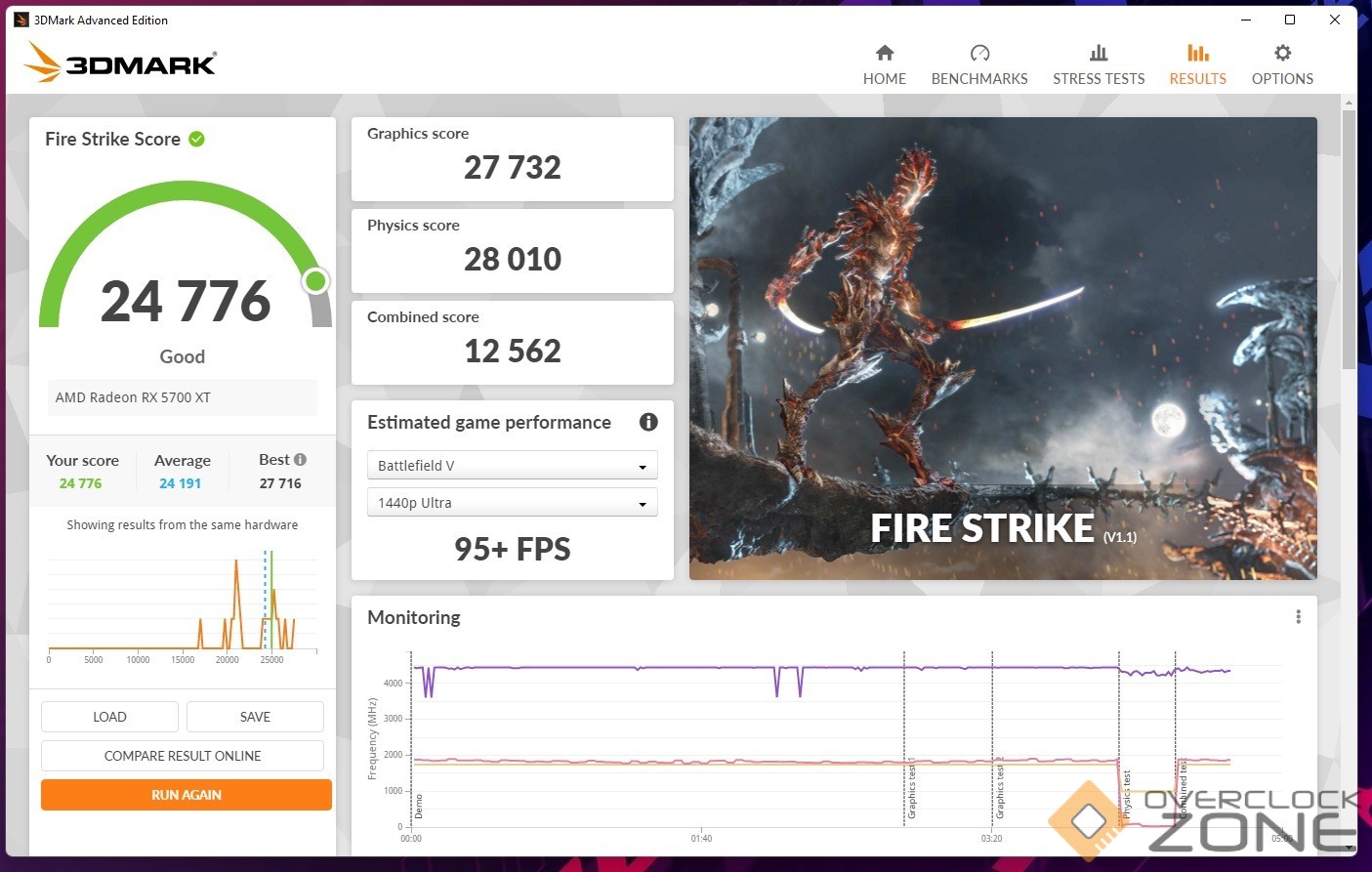Click the LOAD button
Viewport: 1372px width, 872px height.
(109, 717)
